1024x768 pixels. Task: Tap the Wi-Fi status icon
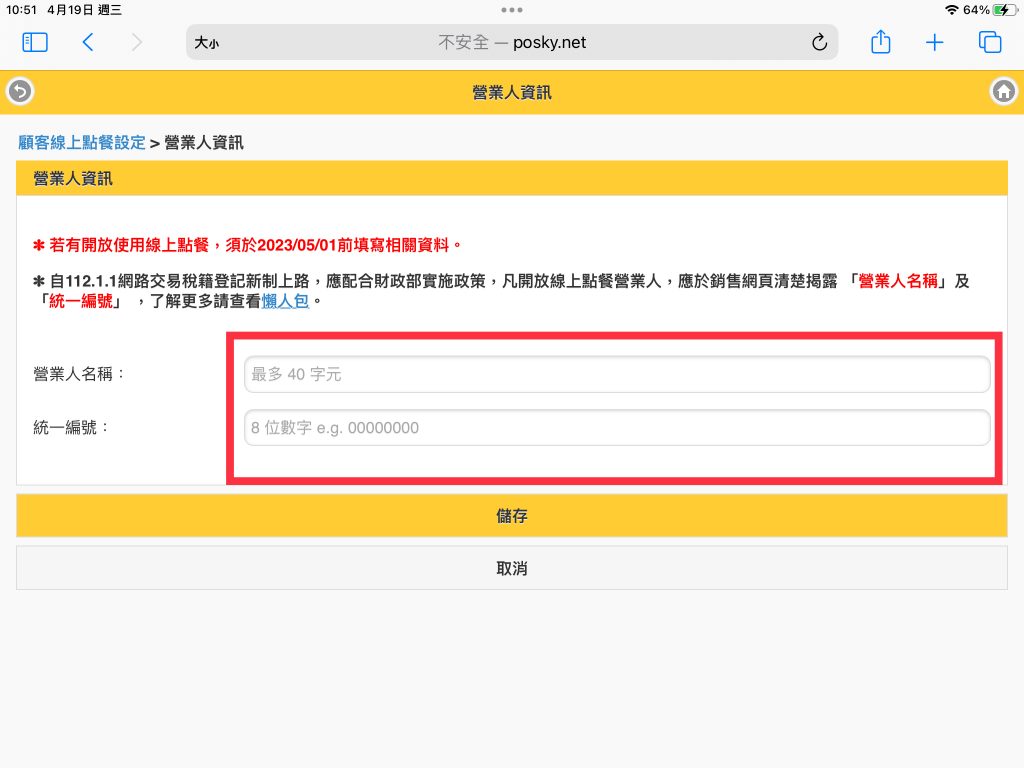click(x=952, y=10)
